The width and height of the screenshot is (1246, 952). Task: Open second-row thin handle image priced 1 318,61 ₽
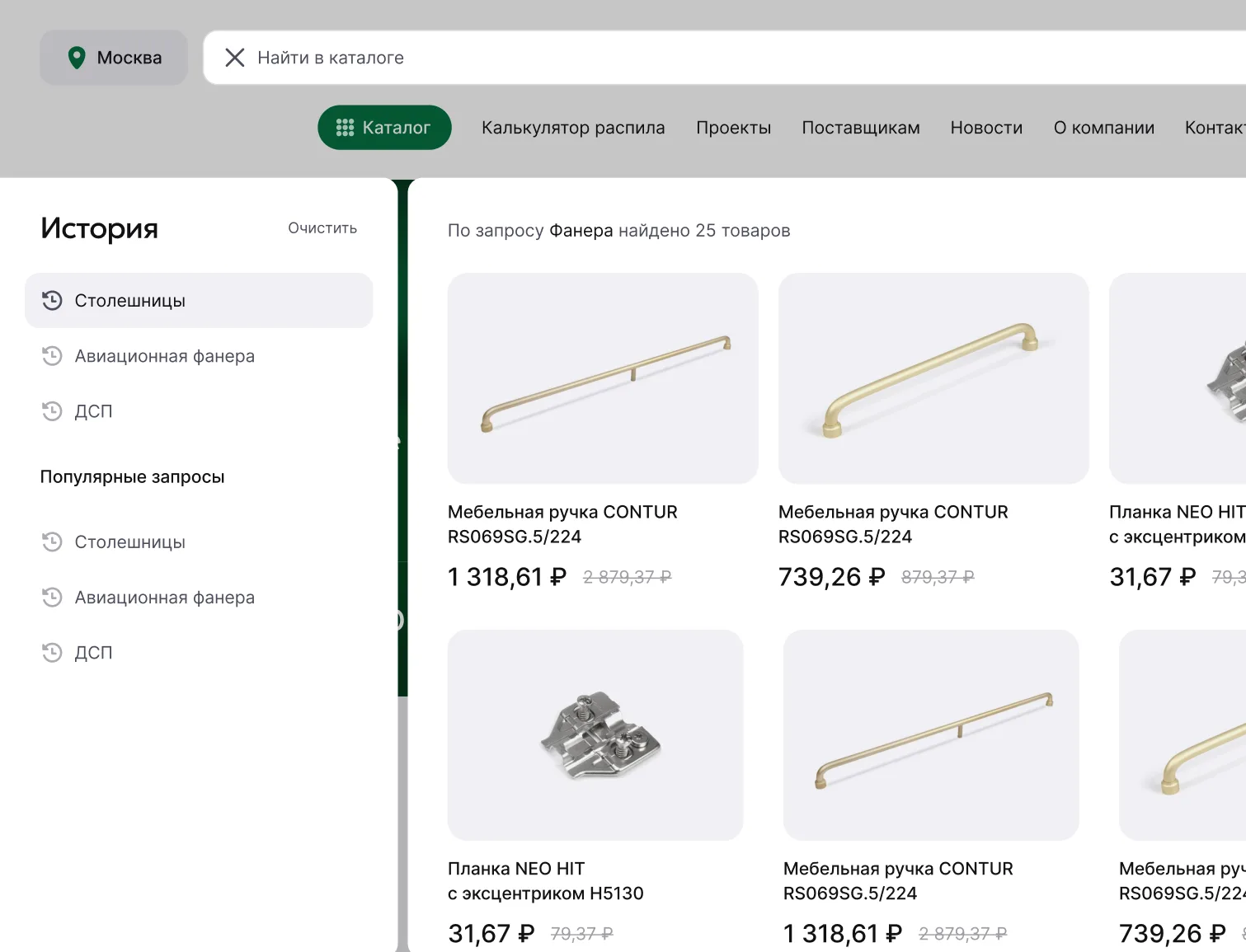tap(931, 735)
